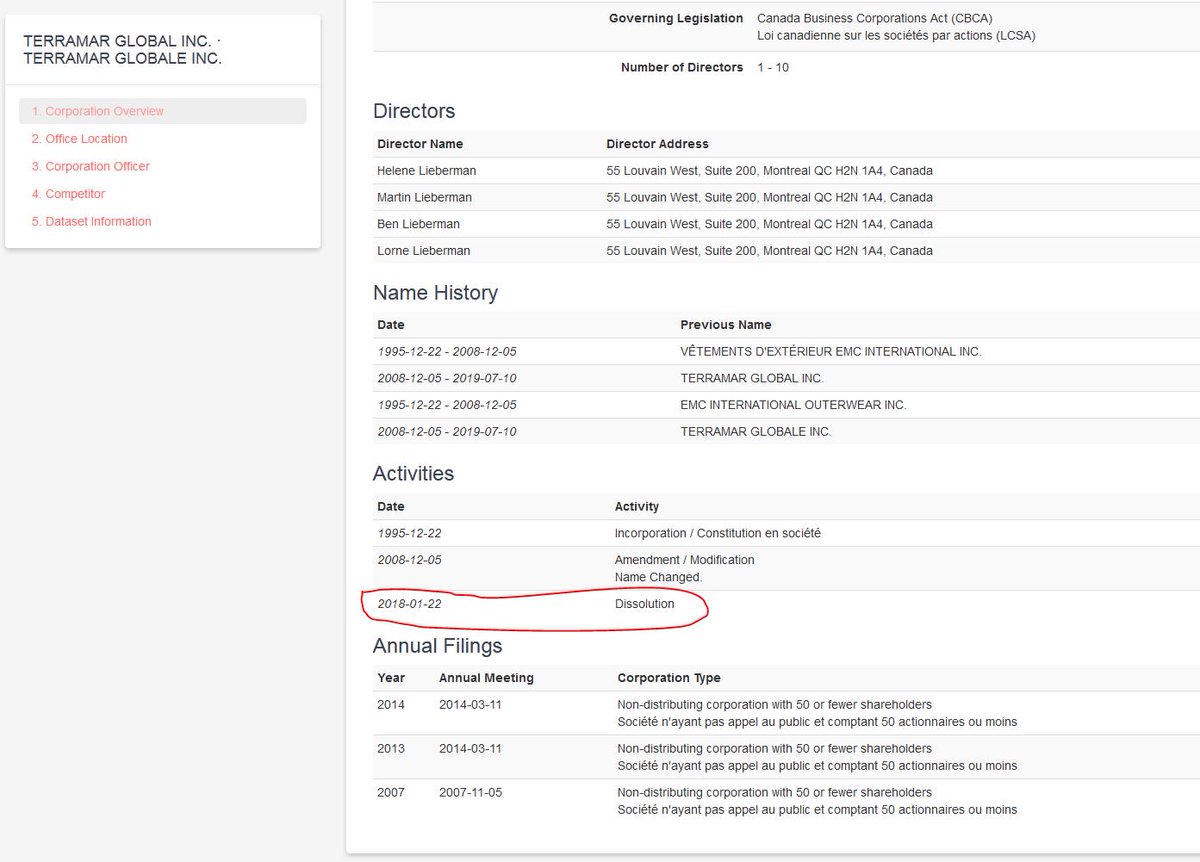This screenshot has width=1200, height=862.
Task: Select Loi canadienne sur les sociétés par actions text
Action: (896, 35)
